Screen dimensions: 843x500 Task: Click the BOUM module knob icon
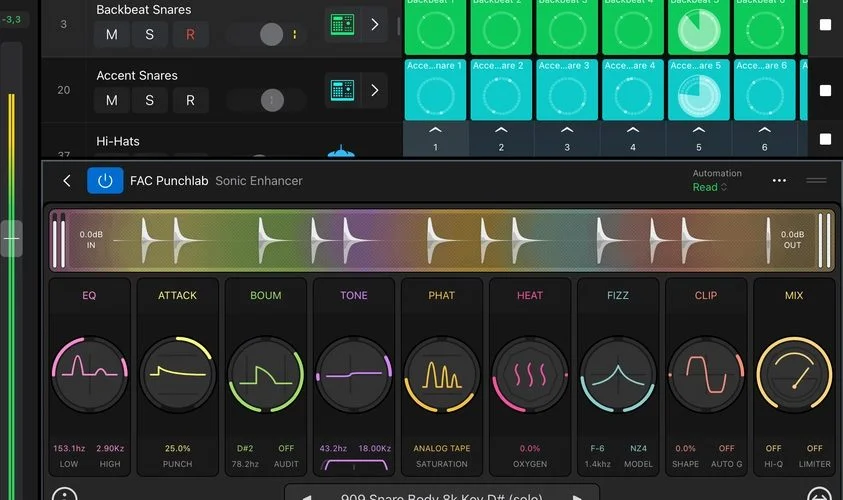point(266,375)
